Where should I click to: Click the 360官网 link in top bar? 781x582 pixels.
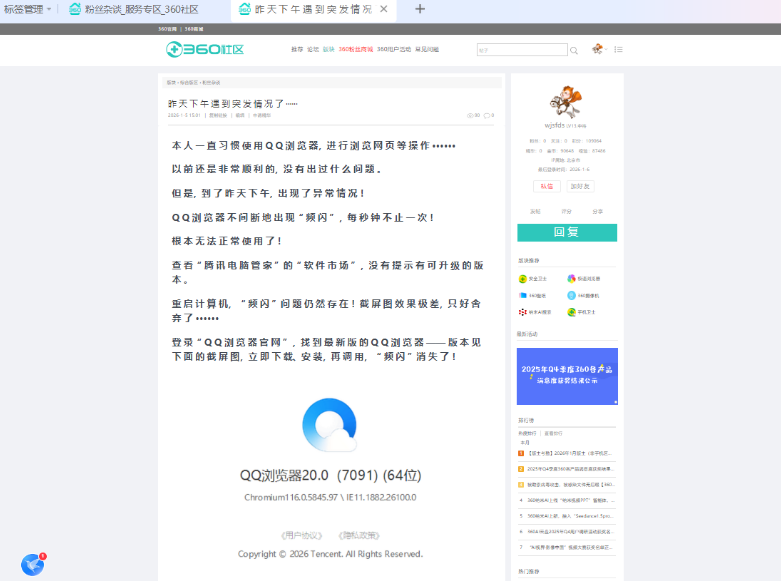pyautogui.click(x=167, y=29)
